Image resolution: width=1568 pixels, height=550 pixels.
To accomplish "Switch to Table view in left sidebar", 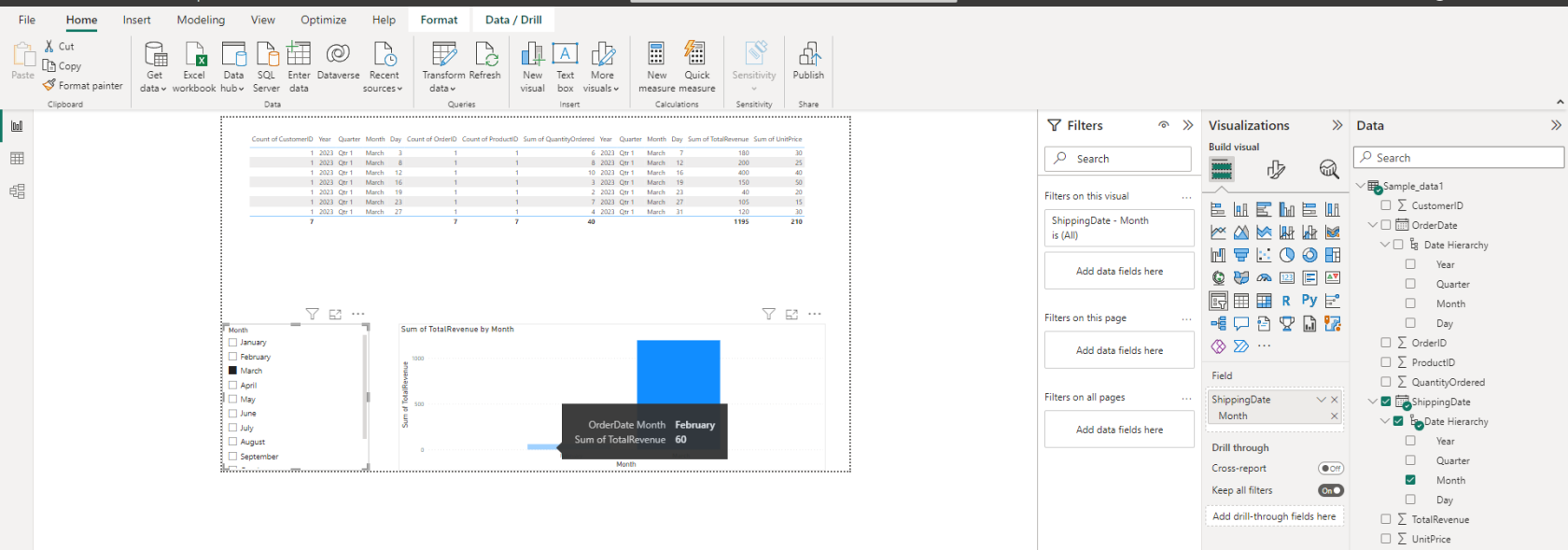I will (x=17, y=159).
